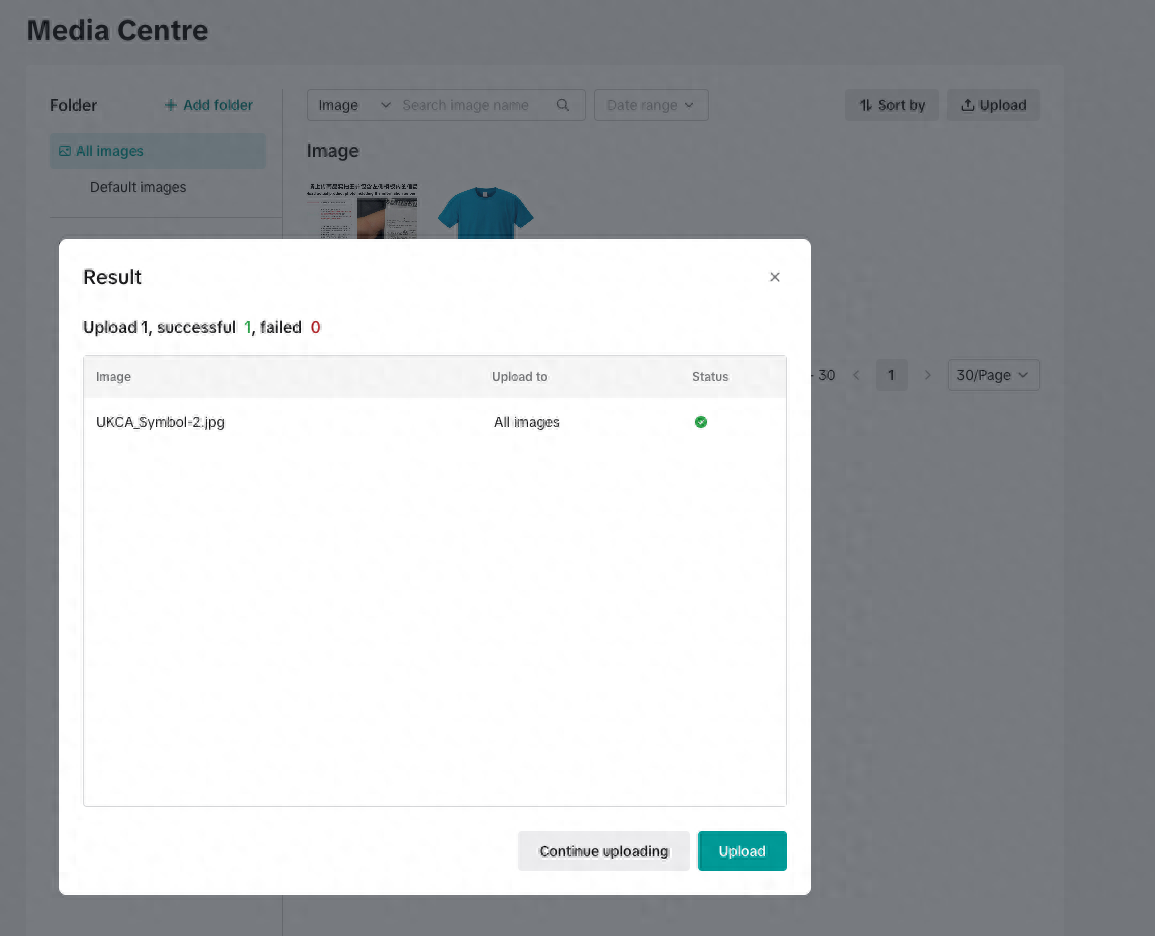Viewport: 1155px width, 936px height.
Task: Click the Upload to column header
Action: coord(519,376)
